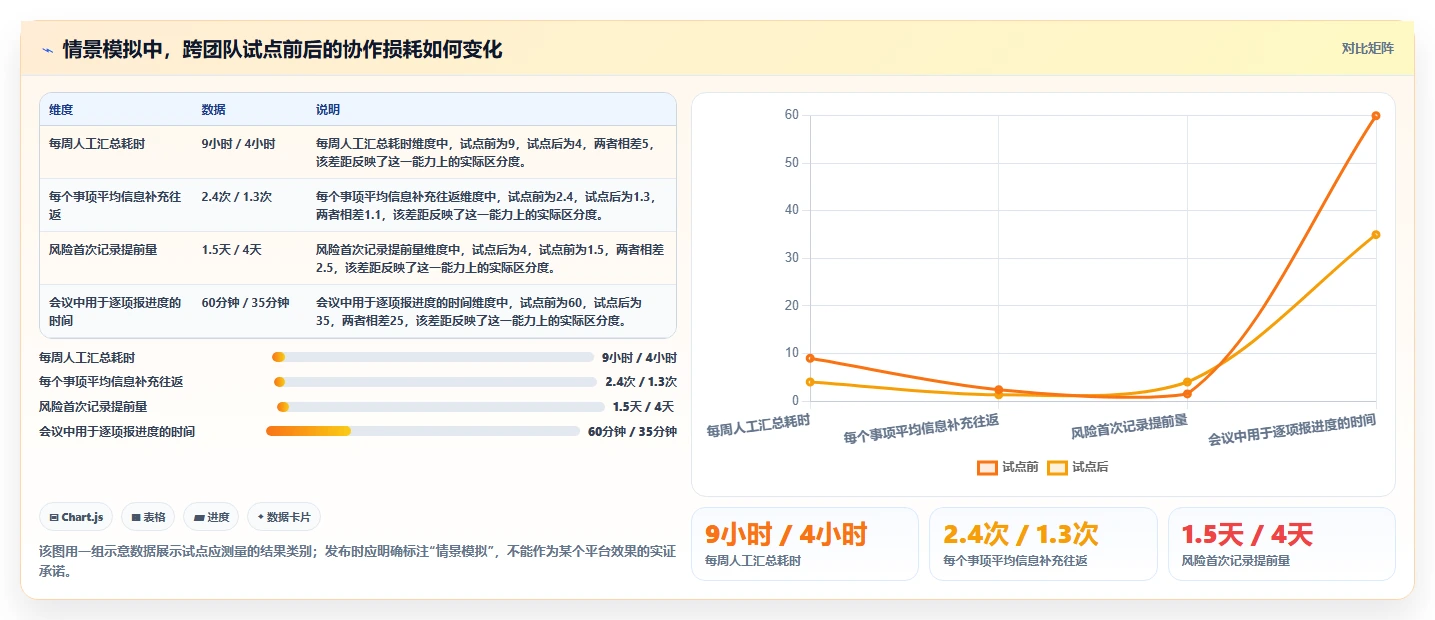Click the 试点前 data point at 60
1435x620 pixels.
click(x=1376, y=116)
